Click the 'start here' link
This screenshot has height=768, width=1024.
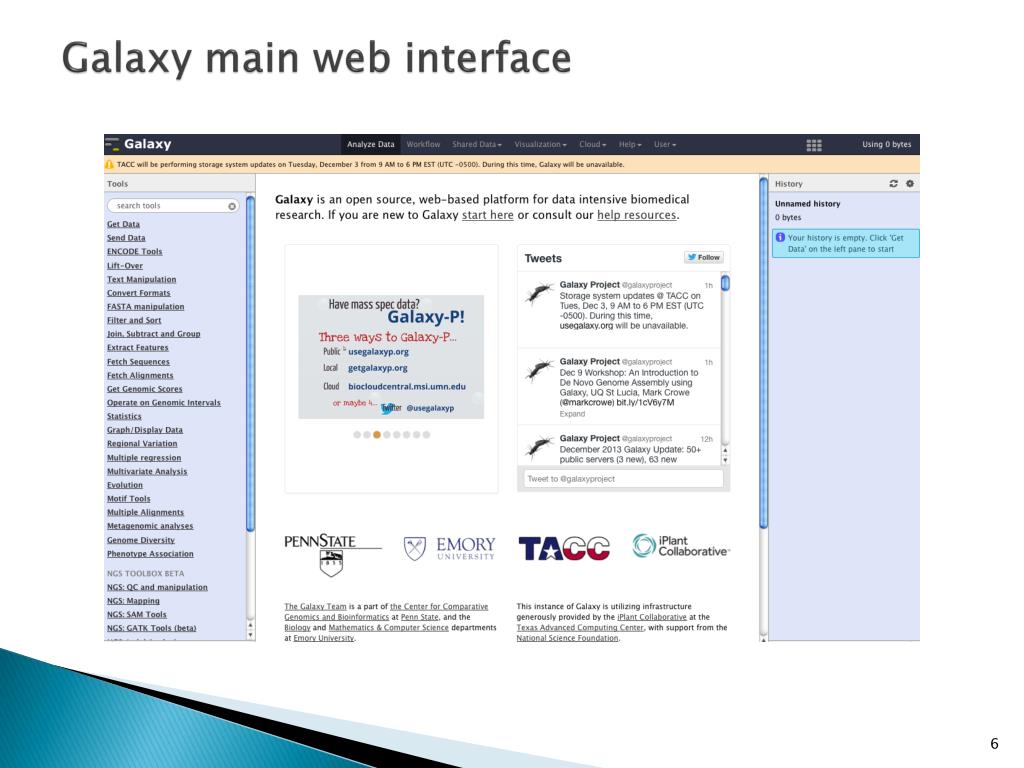coord(488,215)
